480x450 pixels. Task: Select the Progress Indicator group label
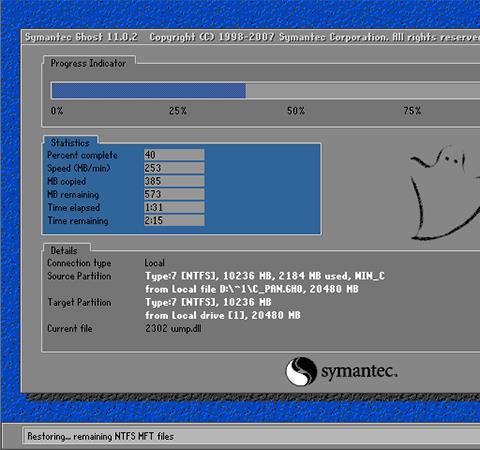pos(88,63)
